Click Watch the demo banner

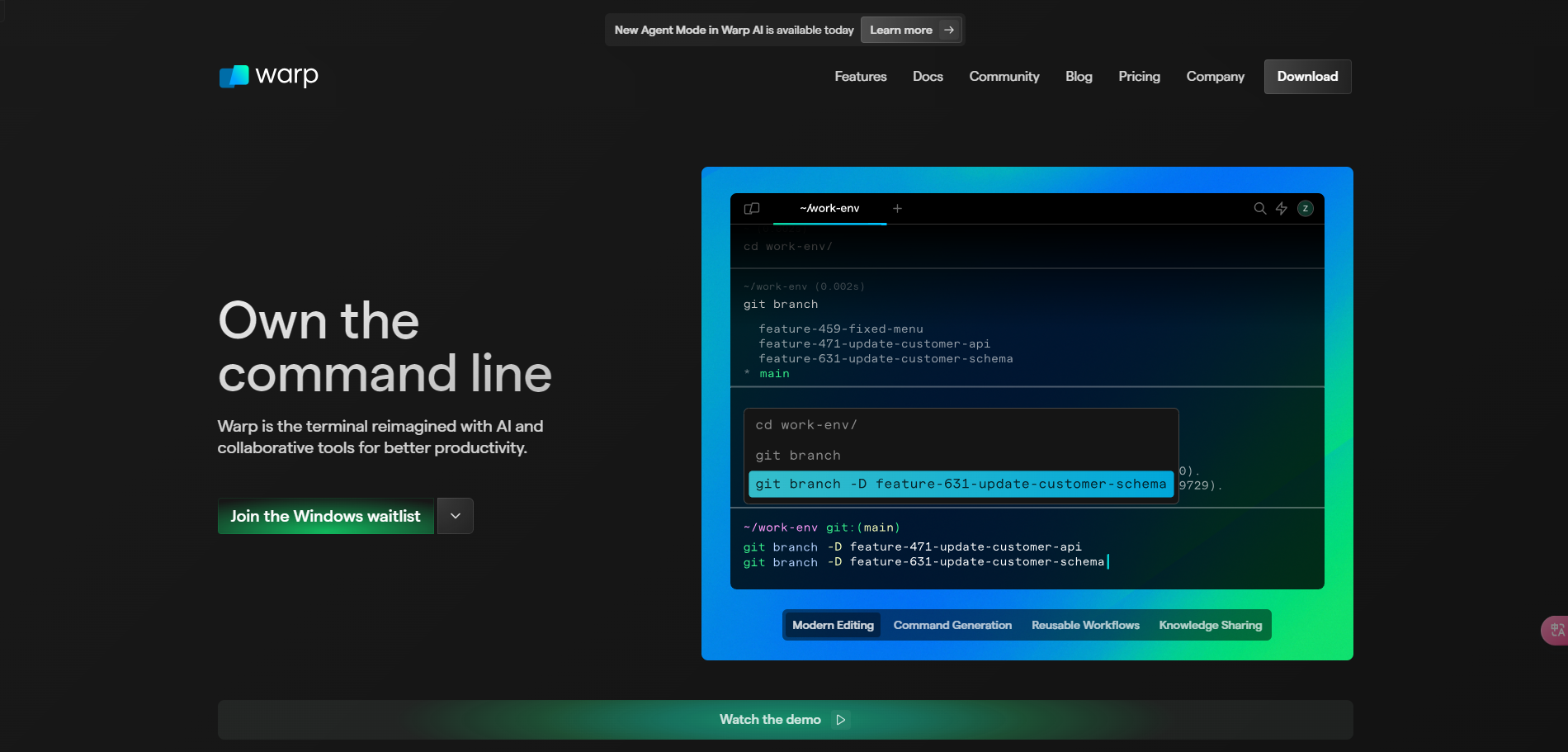(x=785, y=720)
